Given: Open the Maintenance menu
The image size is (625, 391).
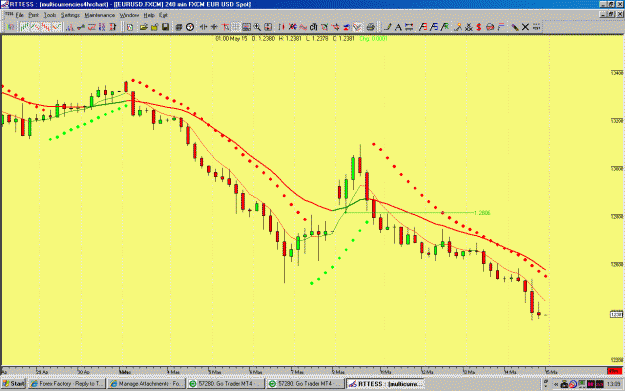Looking at the screenshot, I should click(100, 15).
